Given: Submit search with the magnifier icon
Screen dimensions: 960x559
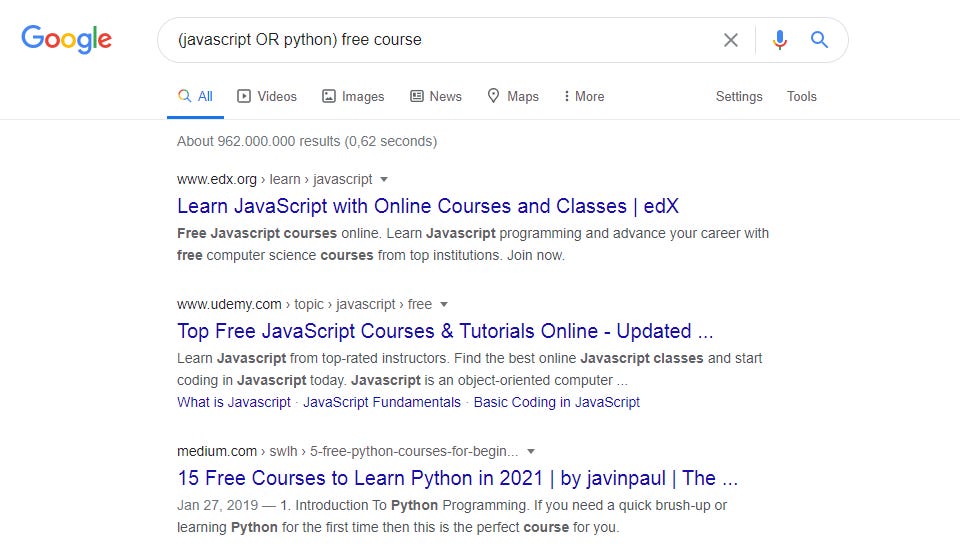Looking at the screenshot, I should point(819,40).
